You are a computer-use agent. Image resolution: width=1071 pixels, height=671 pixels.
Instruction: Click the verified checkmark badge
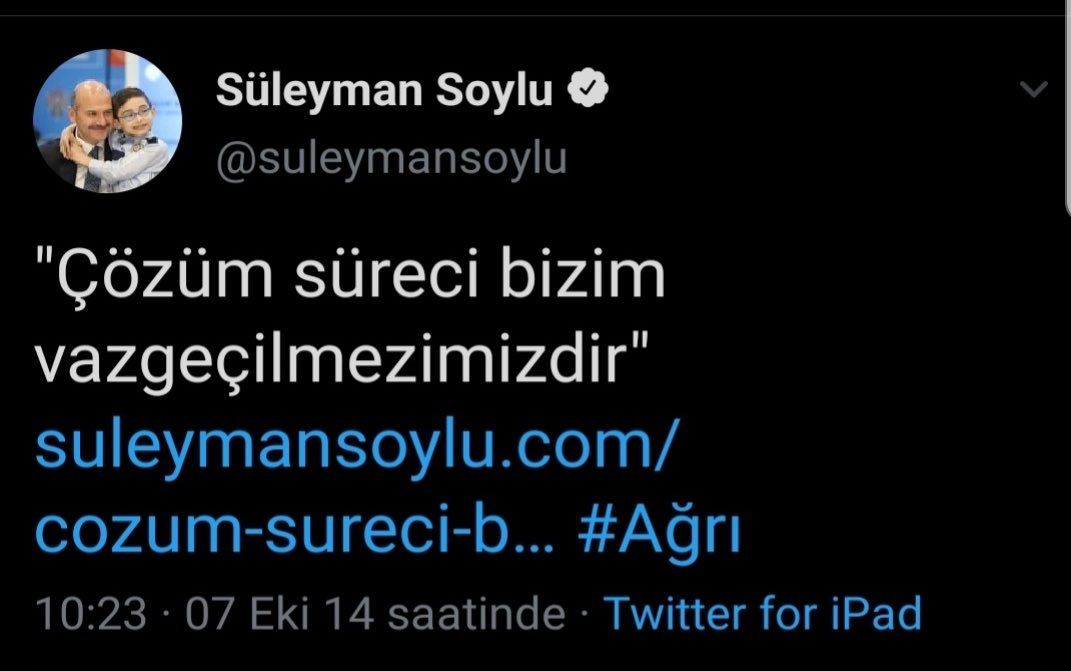[x=588, y=89]
